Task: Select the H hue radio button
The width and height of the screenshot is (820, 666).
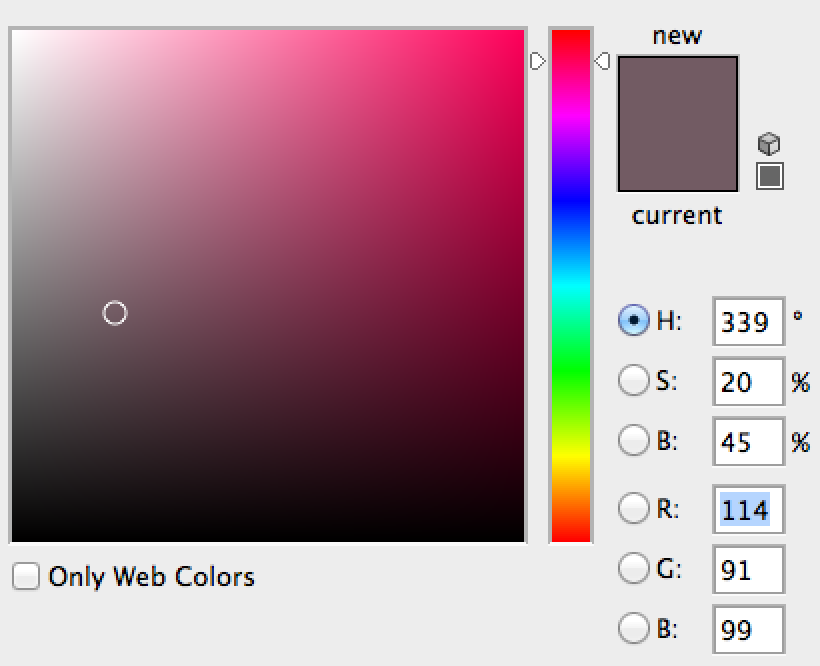Action: click(634, 321)
